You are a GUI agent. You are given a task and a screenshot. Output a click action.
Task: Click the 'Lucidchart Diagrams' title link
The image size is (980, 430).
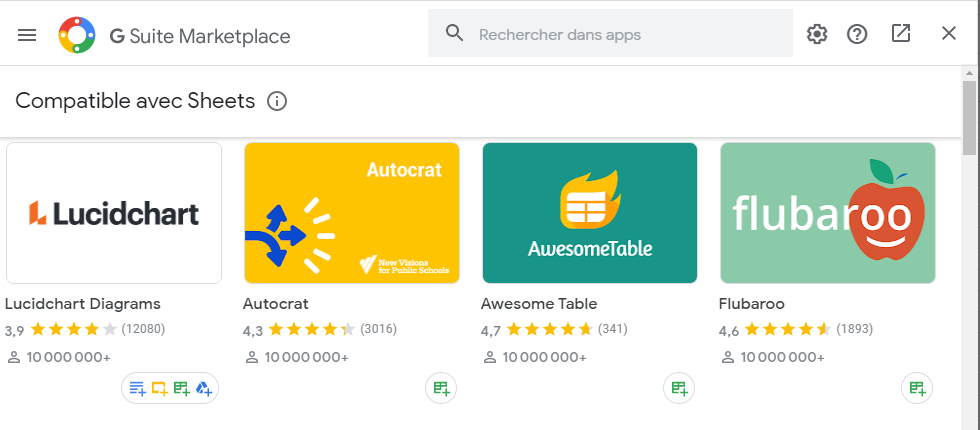(x=83, y=303)
